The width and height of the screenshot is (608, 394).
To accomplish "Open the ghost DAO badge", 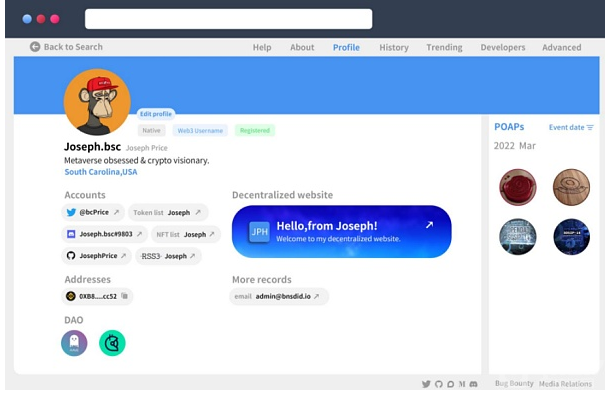I will [x=74, y=343].
